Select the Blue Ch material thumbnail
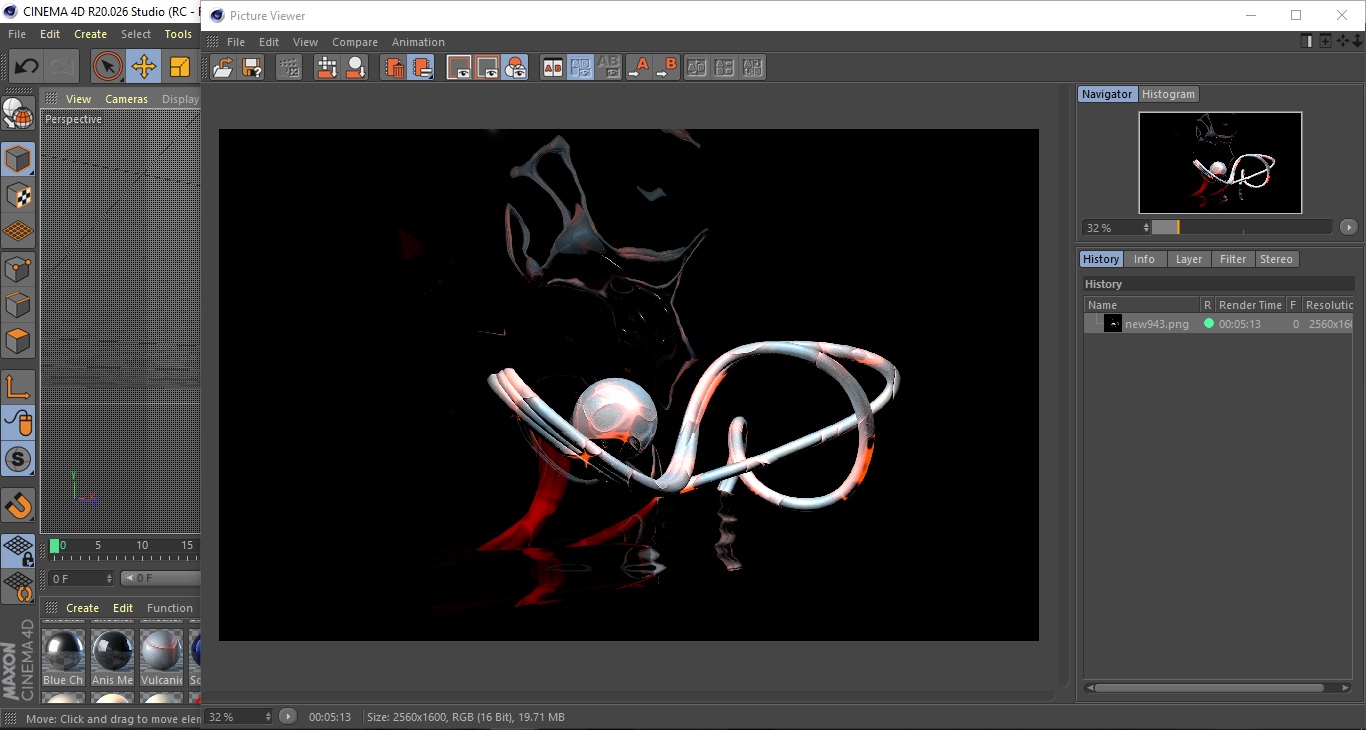This screenshot has height=730, width=1371. click(x=63, y=655)
